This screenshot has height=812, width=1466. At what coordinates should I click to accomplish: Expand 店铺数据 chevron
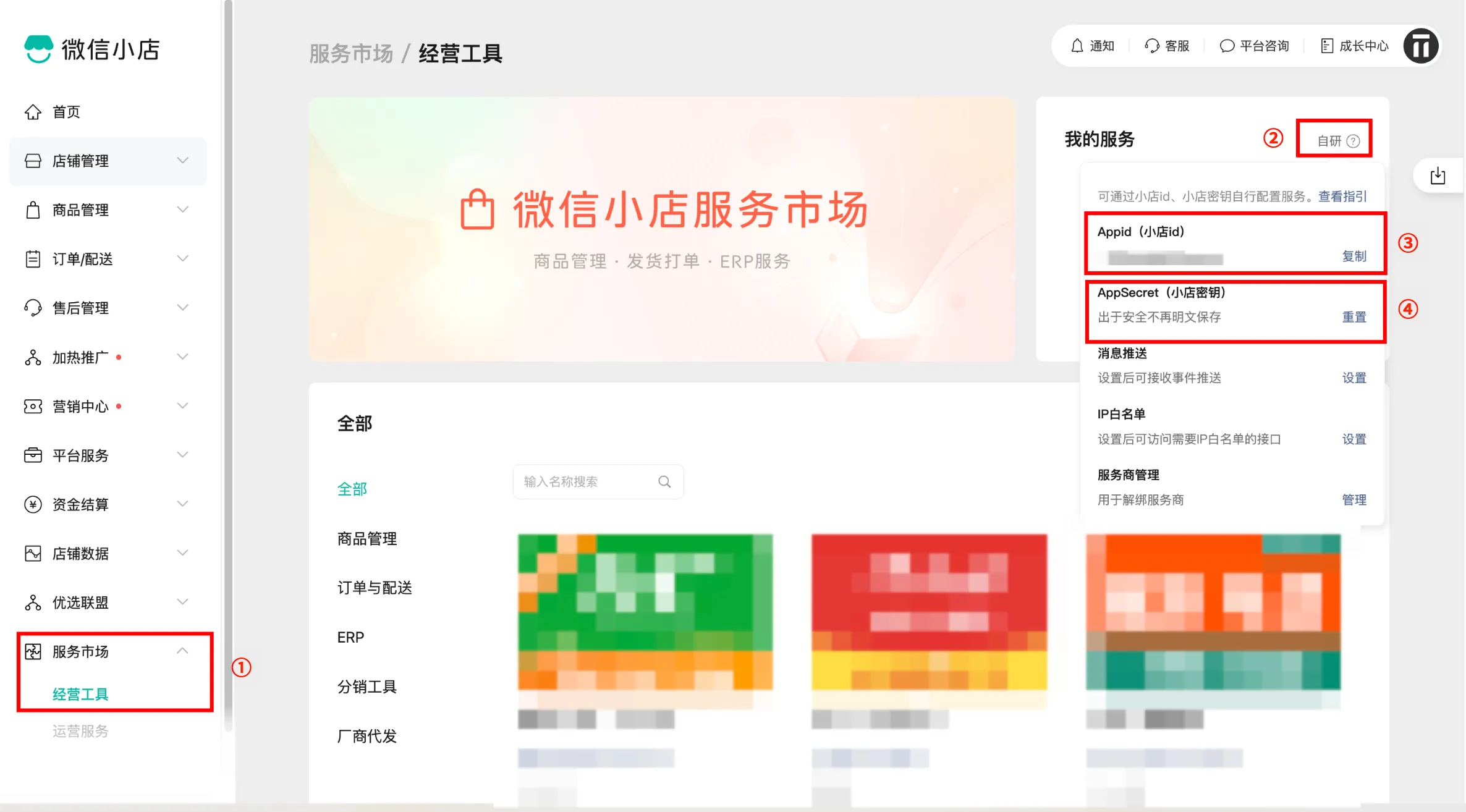point(182,552)
